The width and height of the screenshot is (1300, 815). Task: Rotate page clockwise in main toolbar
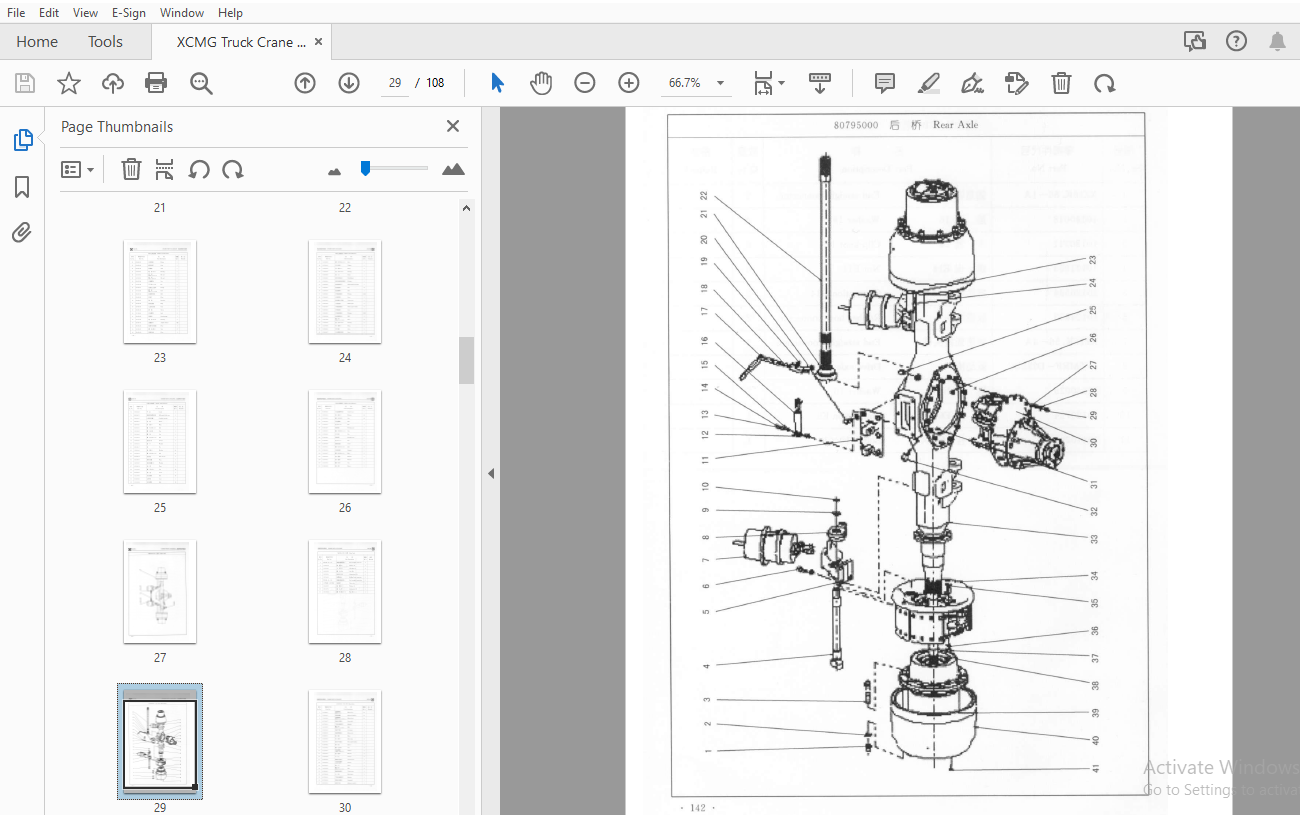(1104, 83)
